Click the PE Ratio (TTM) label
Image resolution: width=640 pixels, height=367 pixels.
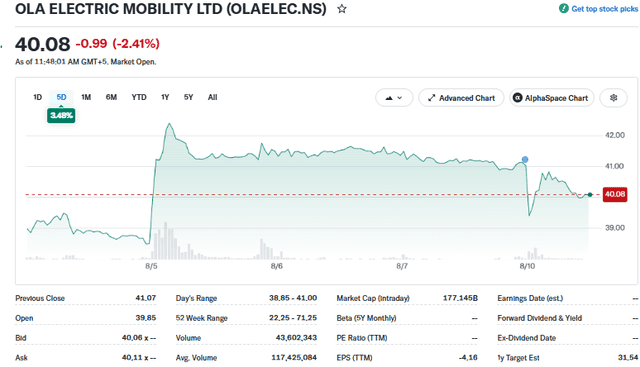(362, 338)
